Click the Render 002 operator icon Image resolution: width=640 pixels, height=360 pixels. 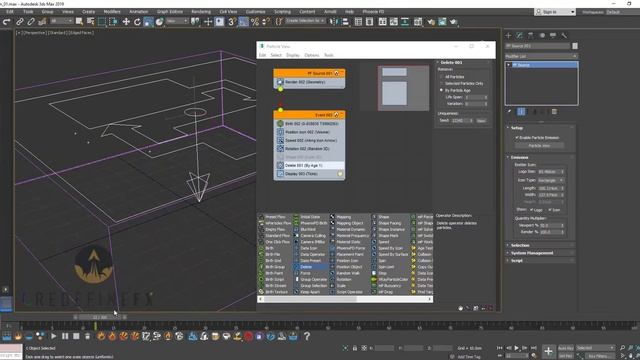pos(280,82)
